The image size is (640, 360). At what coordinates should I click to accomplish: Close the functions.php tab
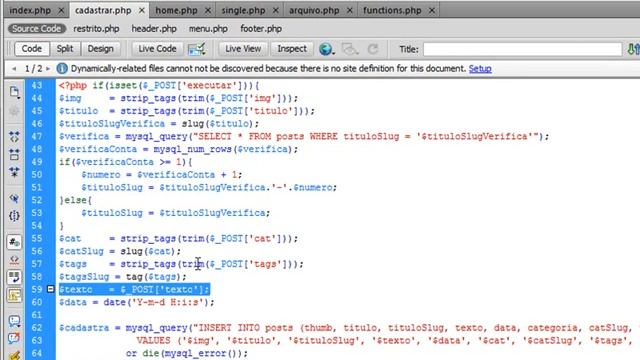432,11
